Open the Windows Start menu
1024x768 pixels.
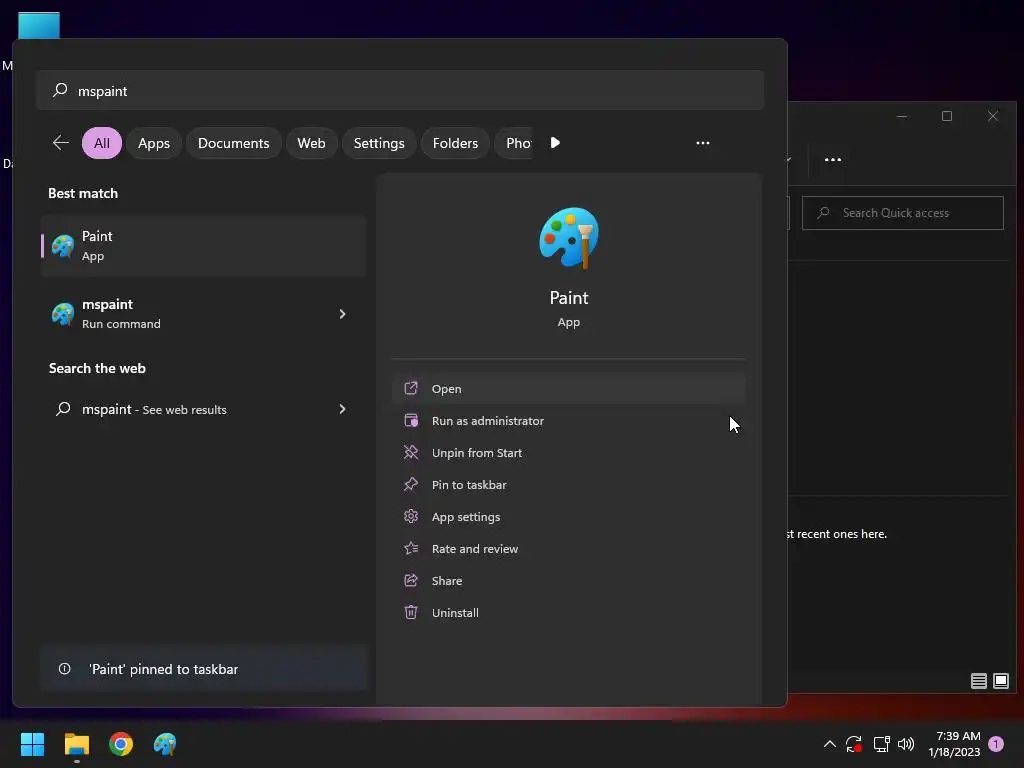[32, 744]
